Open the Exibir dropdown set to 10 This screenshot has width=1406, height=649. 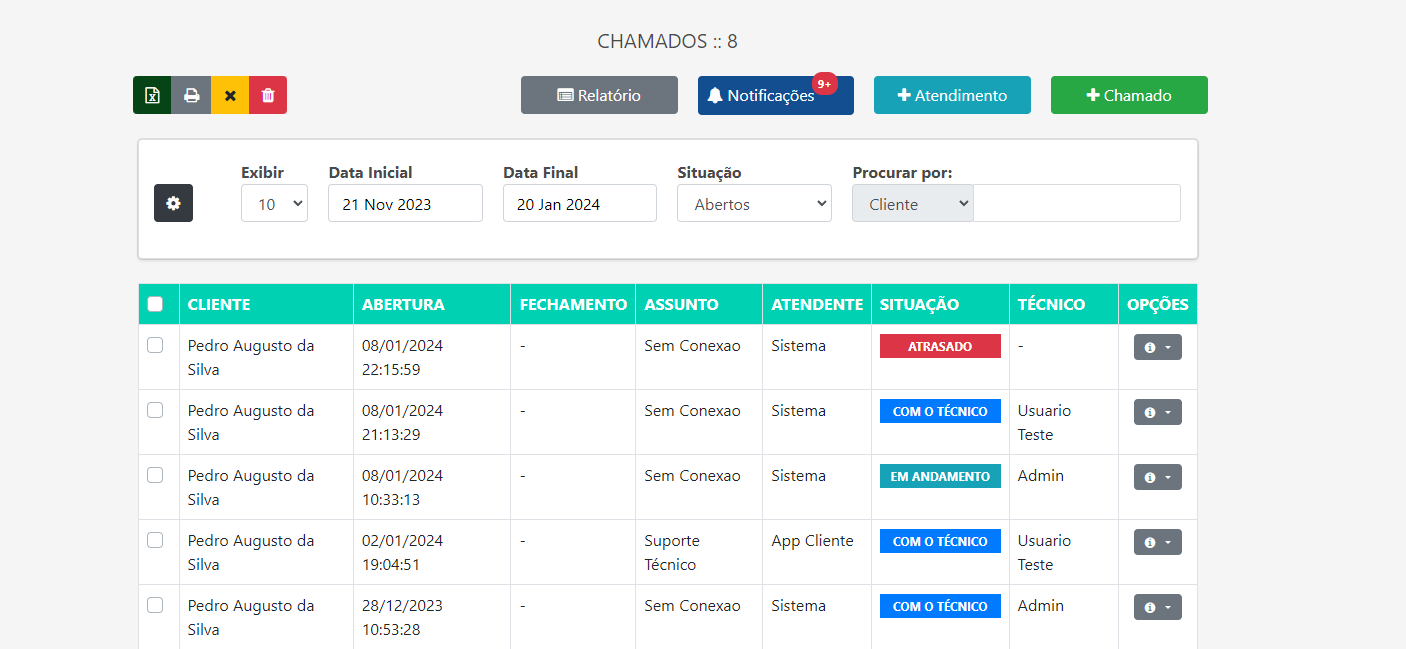[x=274, y=203]
